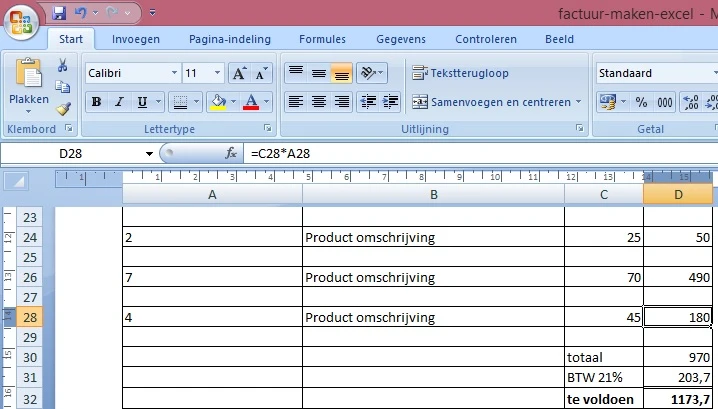Align text right

click(342, 102)
